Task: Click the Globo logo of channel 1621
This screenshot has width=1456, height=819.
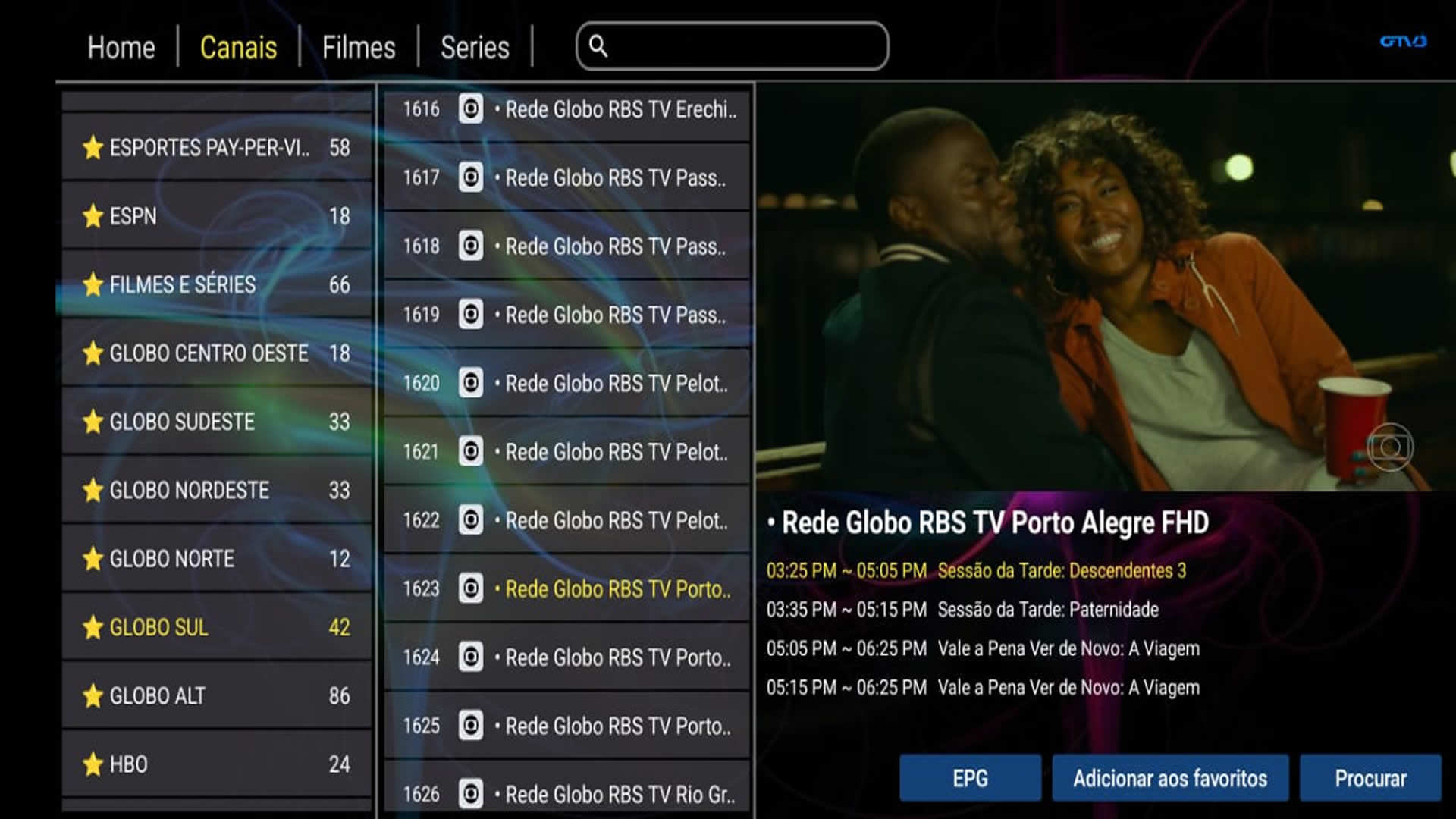Action: [471, 451]
